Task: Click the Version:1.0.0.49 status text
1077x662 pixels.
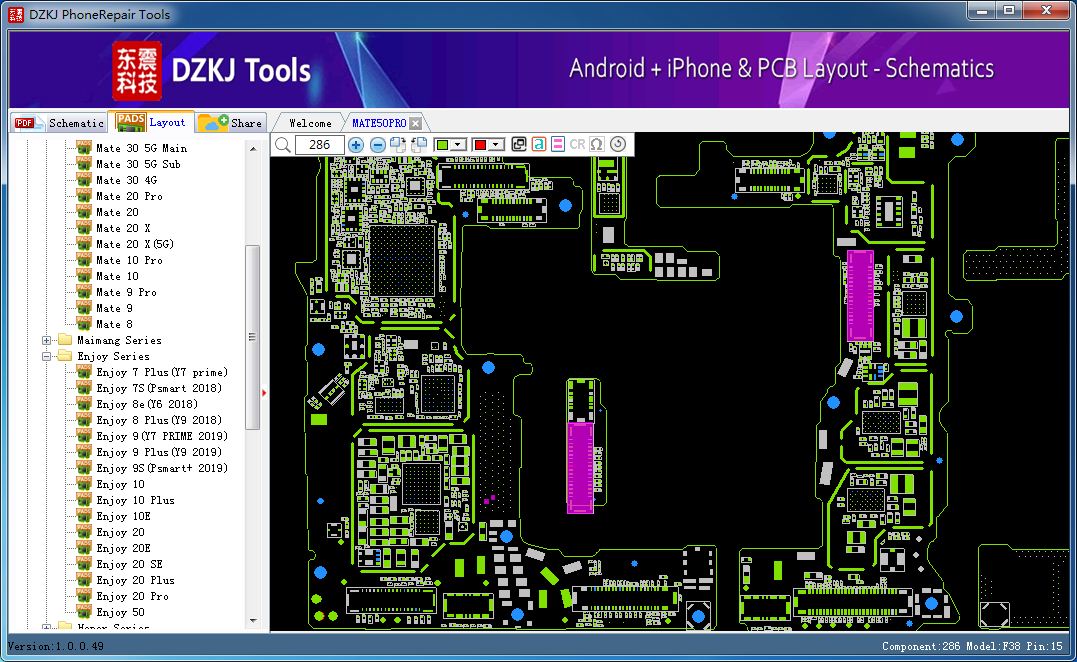Action: coord(56,646)
